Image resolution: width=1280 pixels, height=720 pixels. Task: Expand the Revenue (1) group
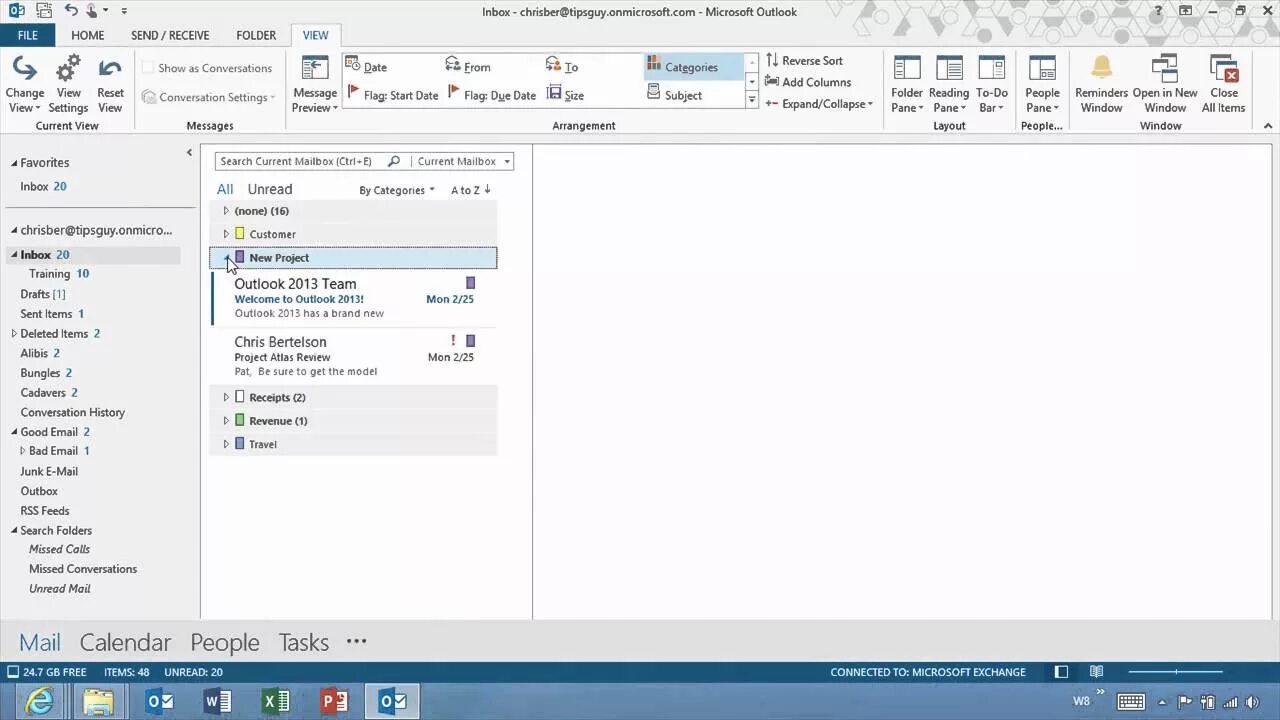click(x=226, y=421)
